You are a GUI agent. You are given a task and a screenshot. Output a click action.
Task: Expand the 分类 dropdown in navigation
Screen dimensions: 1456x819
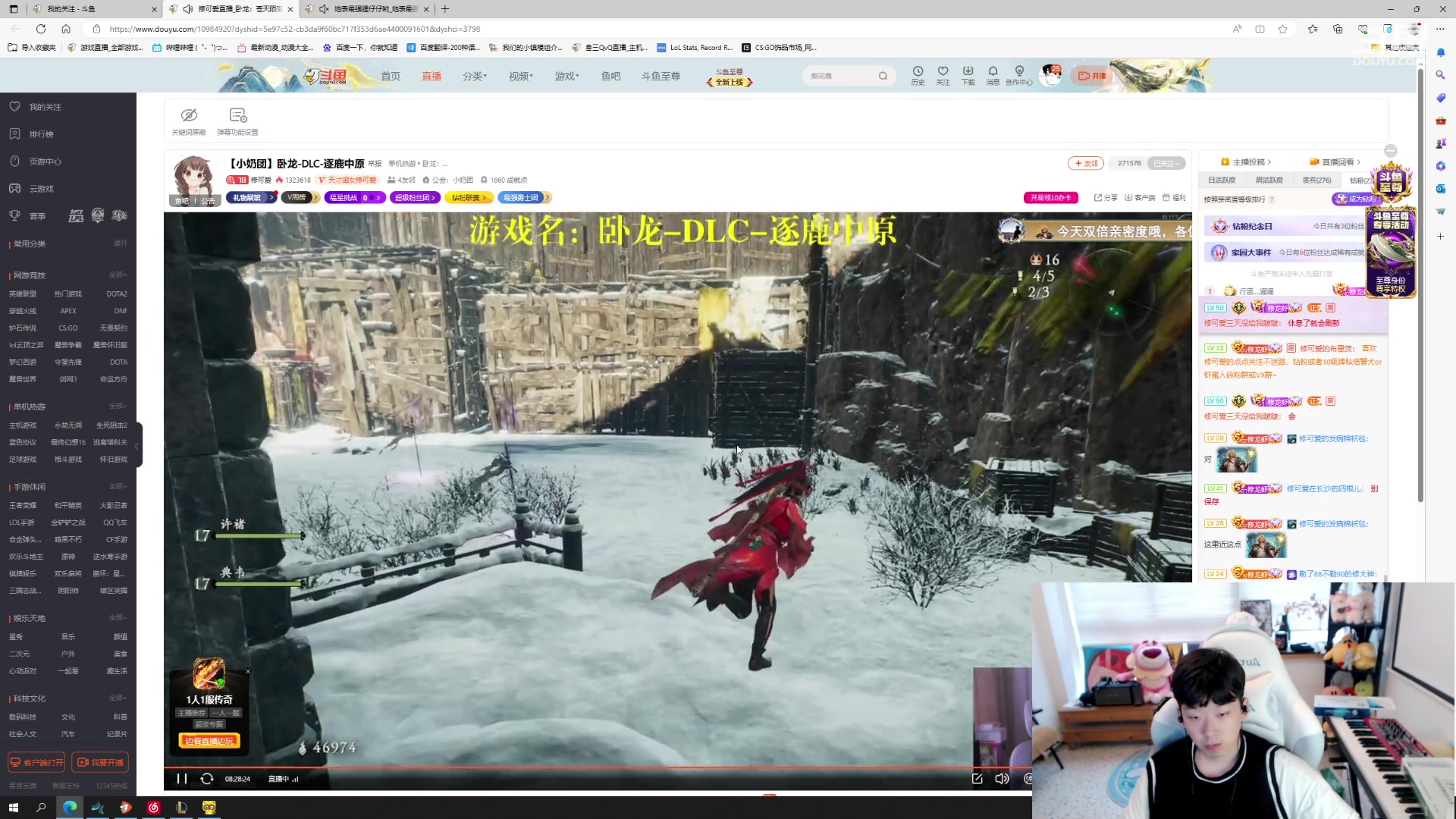pyautogui.click(x=475, y=76)
